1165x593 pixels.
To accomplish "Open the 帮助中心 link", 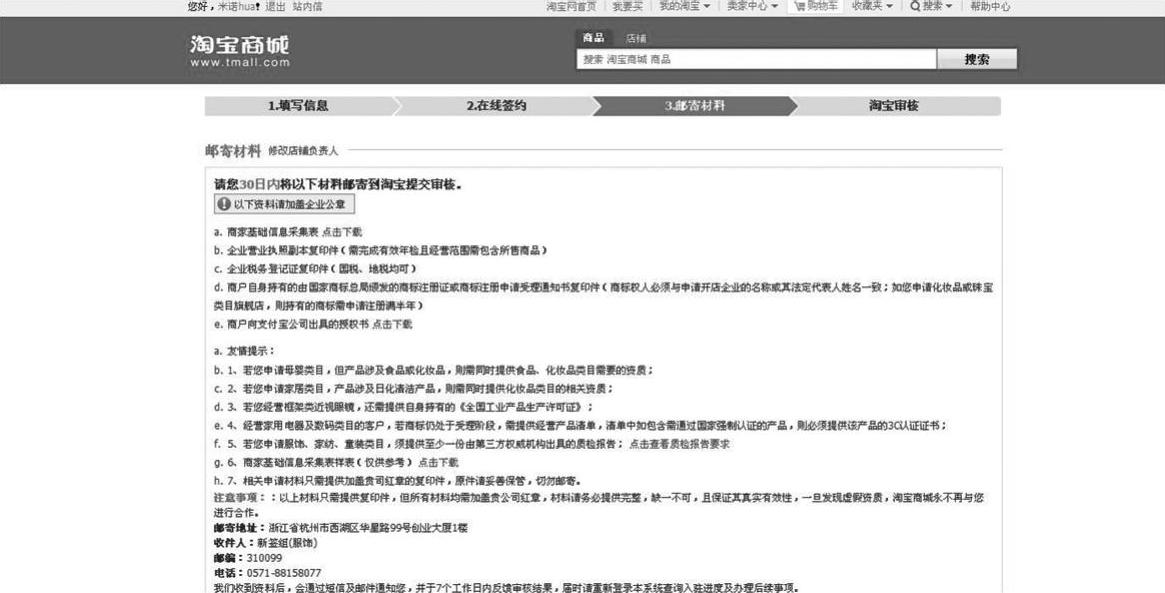I will pyautogui.click(x=990, y=6).
